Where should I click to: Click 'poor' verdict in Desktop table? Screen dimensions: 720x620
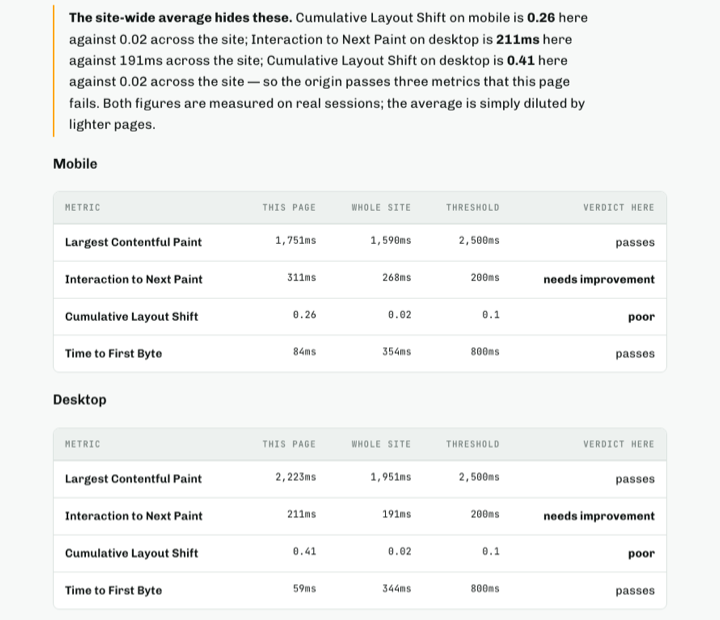pyautogui.click(x=641, y=553)
